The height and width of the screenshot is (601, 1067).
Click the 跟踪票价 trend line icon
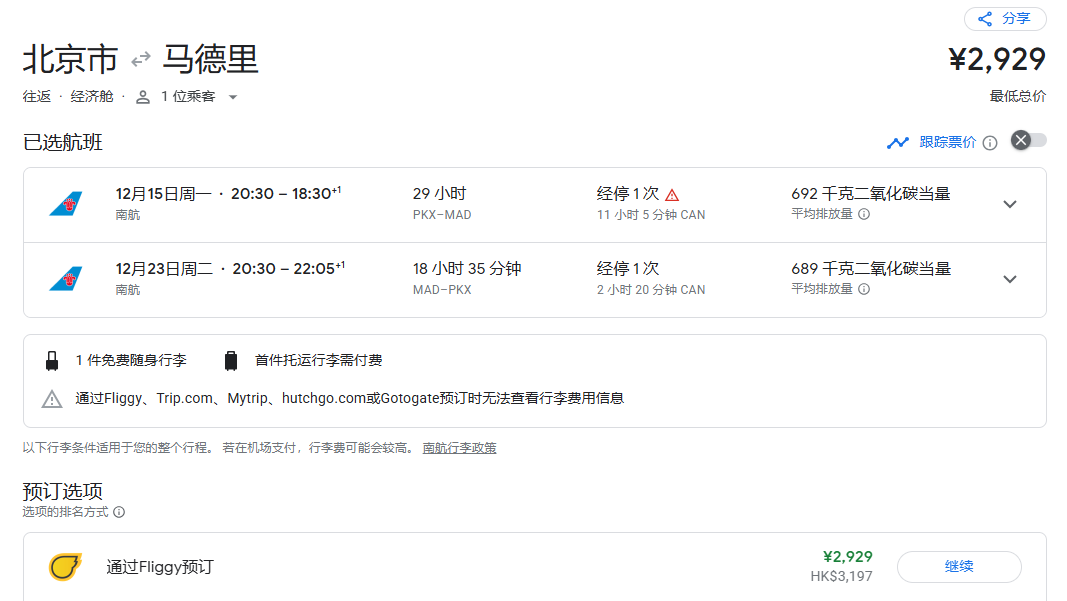(x=898, y=142)
